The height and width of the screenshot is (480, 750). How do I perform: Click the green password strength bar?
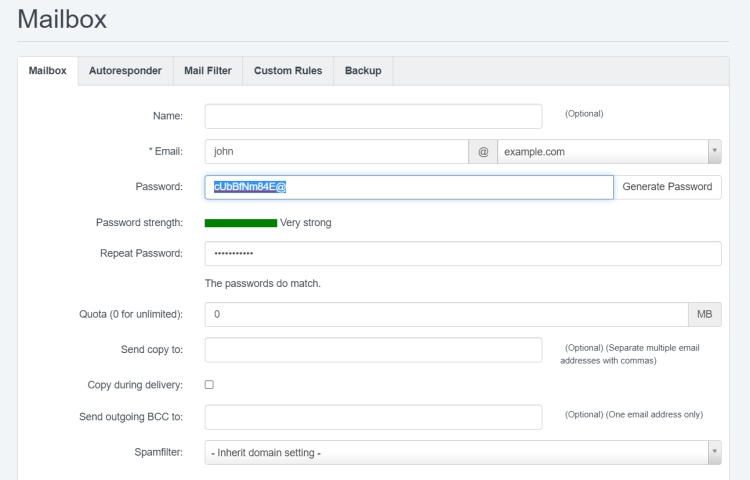tap(240, 223)
